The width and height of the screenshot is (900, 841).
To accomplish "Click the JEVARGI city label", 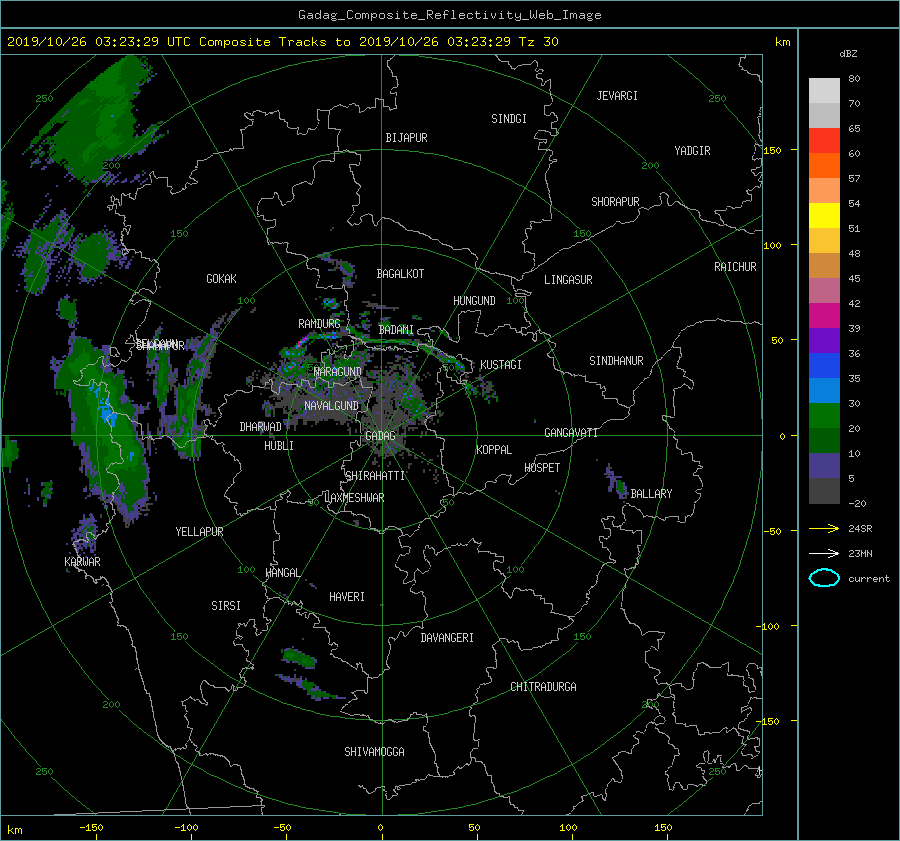I will pyautogui.click(x=617, y=95).
